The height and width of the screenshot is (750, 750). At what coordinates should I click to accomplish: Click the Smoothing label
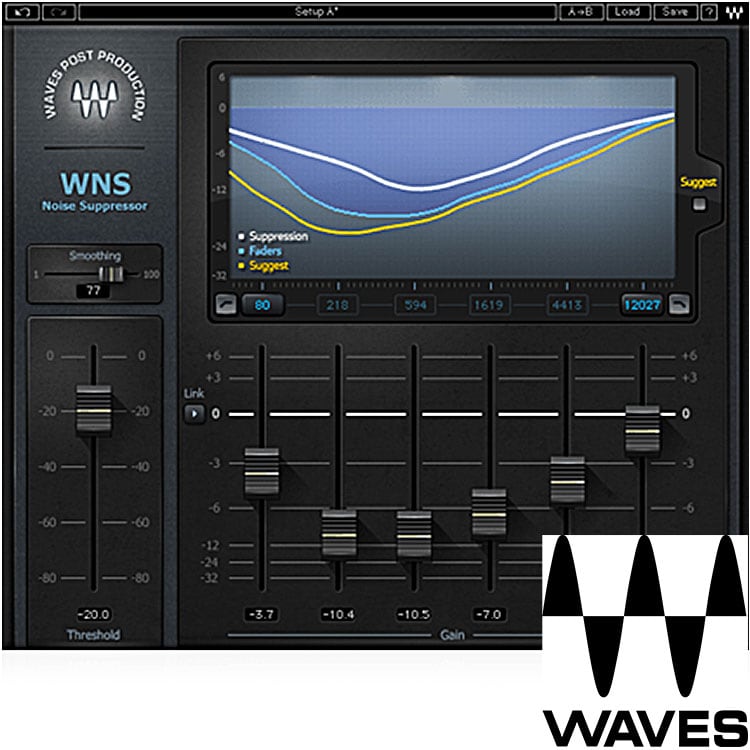click(95, 256)
